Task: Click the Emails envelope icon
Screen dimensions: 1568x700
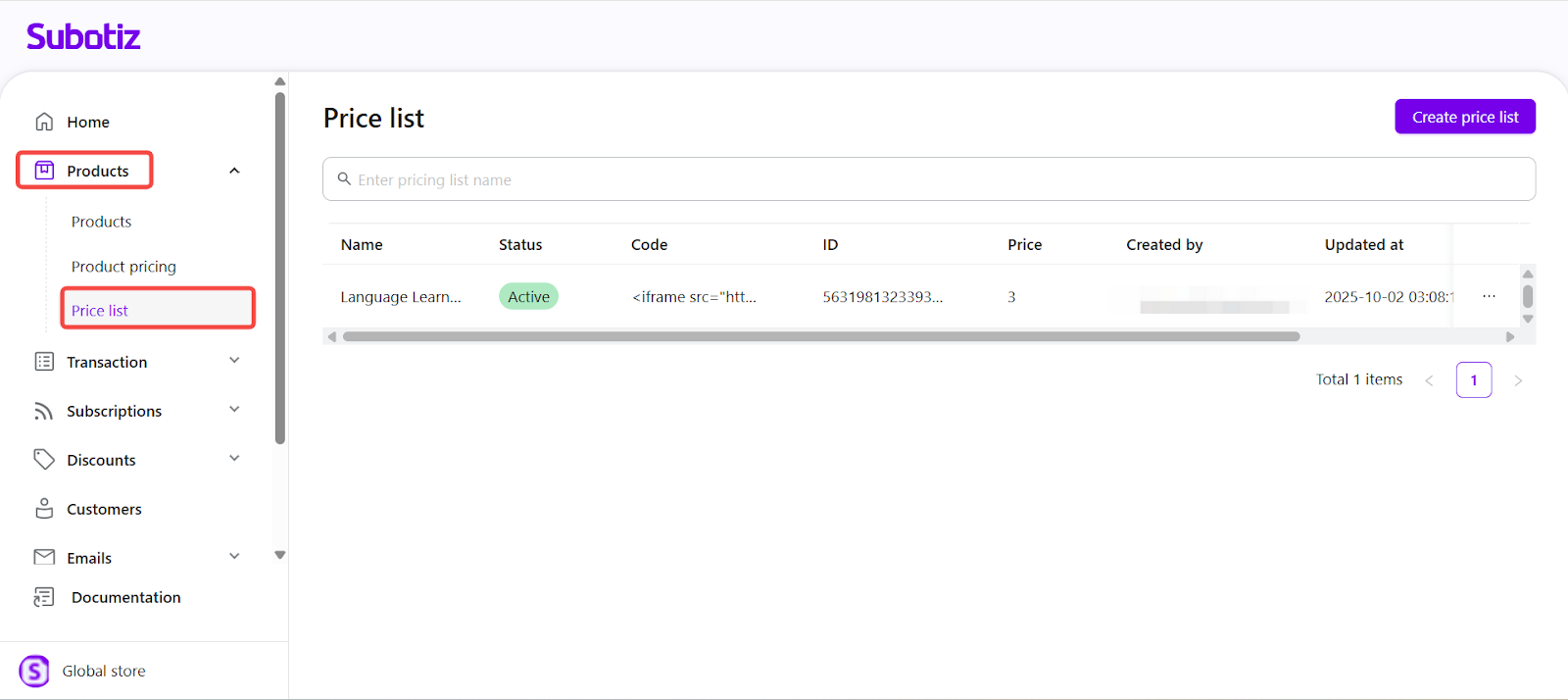Action: (44, 557)
